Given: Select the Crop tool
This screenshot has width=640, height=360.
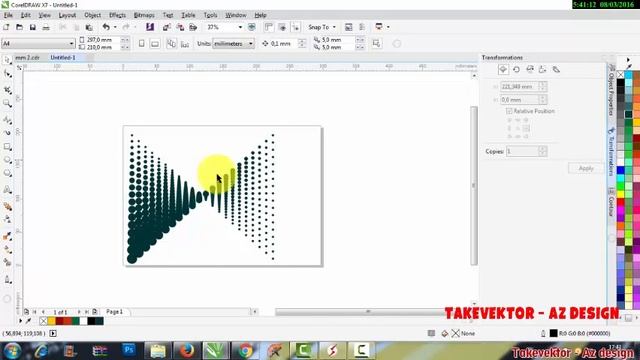Looking at the screenshot, I should click(7, 90).
